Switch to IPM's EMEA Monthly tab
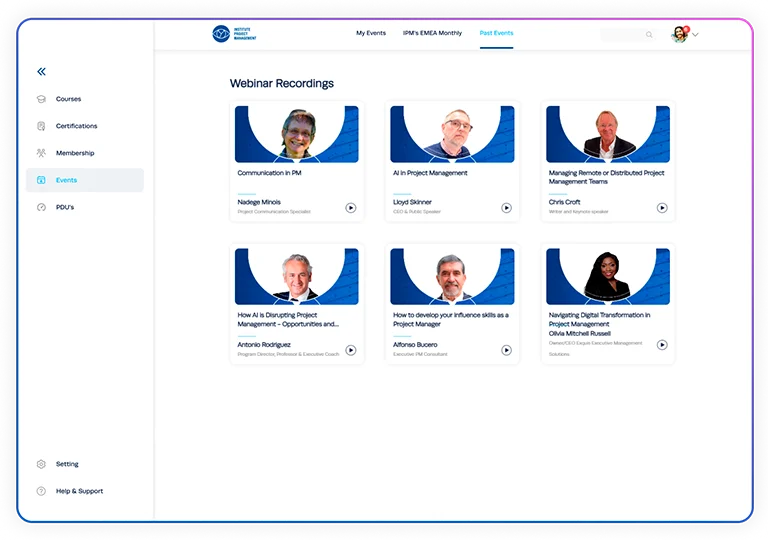This screenshot has height=540, width=768. [x=432, y=33]
